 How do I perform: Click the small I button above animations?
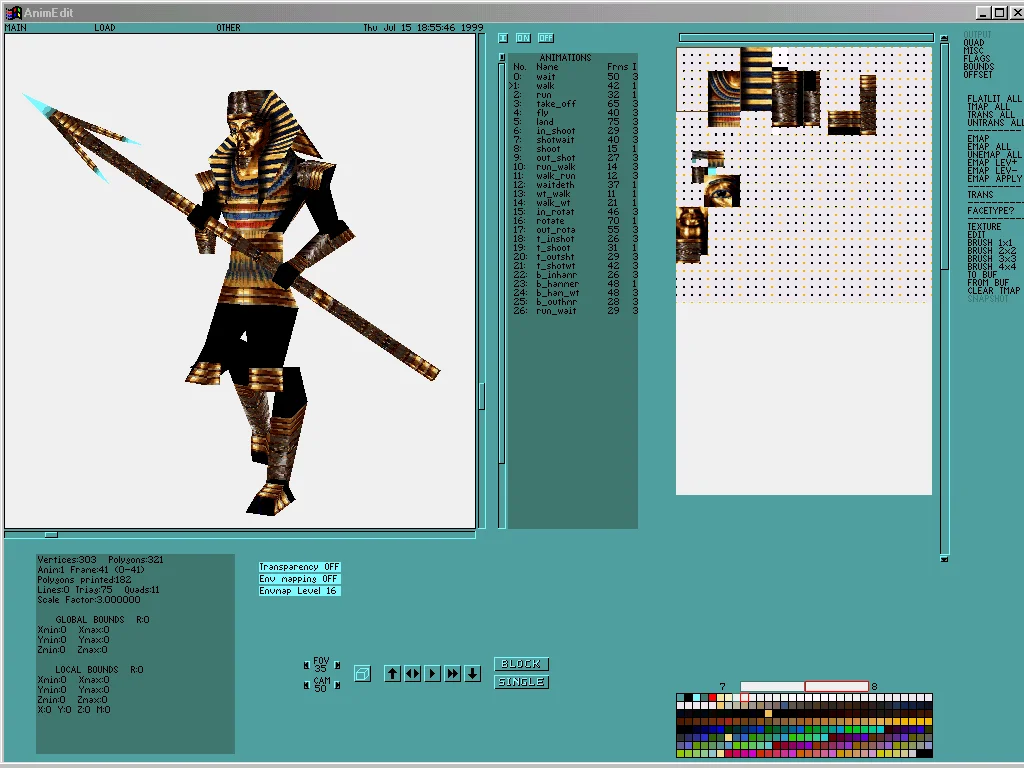click(x=503, y=38)
